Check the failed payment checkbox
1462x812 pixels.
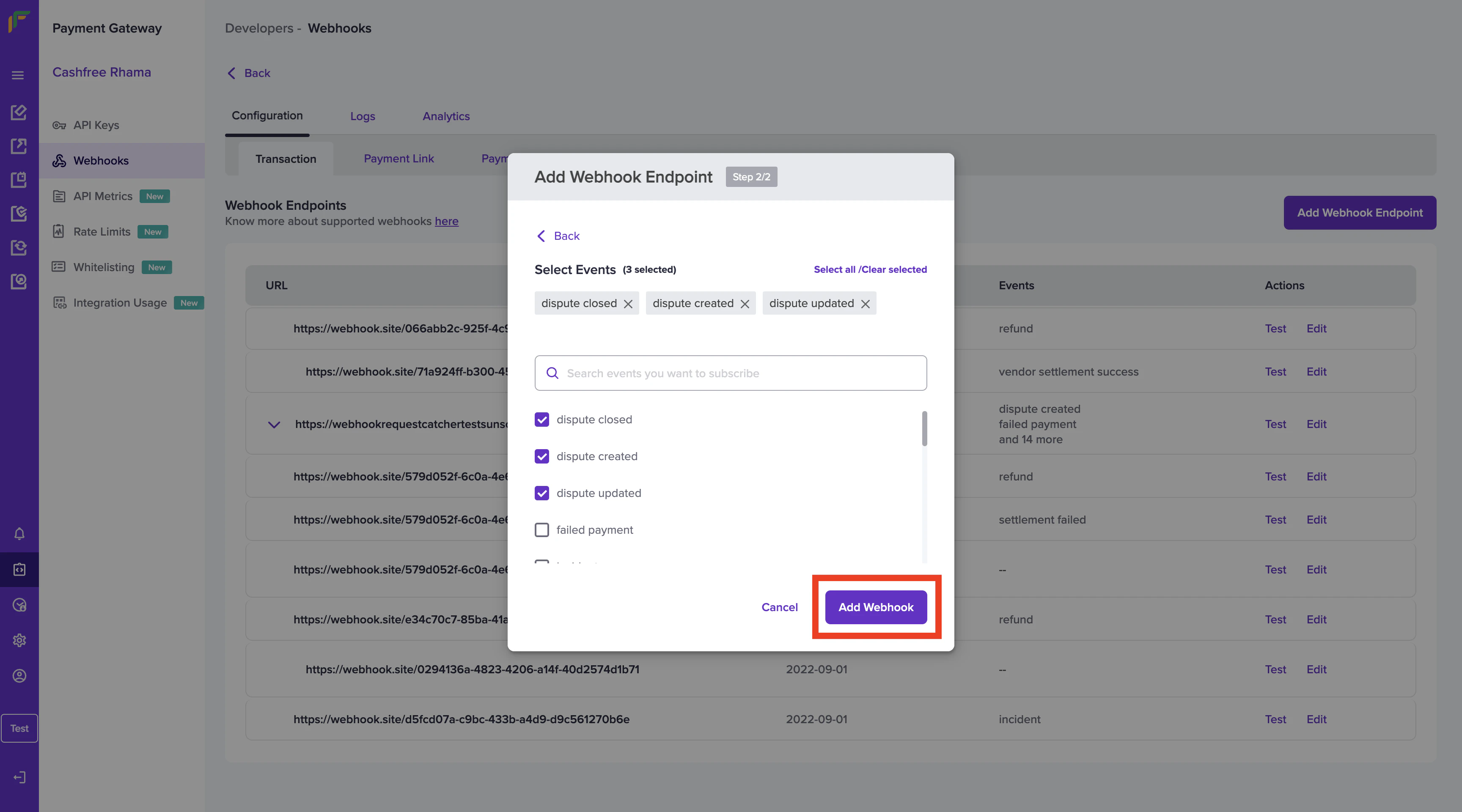point(541,529)
